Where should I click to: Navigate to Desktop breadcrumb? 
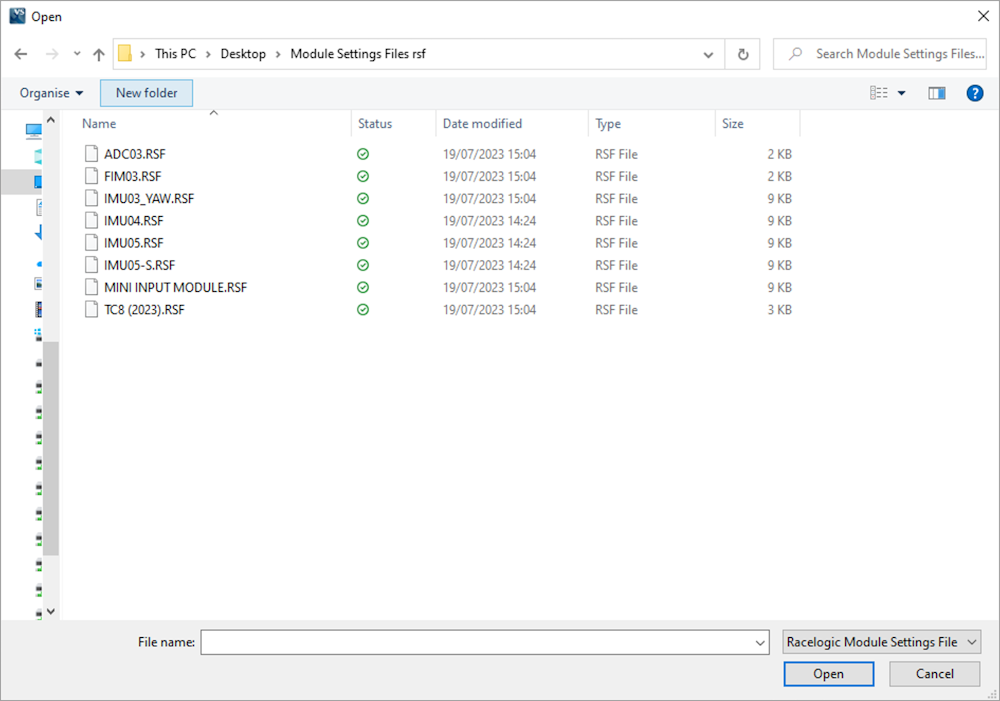243,54
